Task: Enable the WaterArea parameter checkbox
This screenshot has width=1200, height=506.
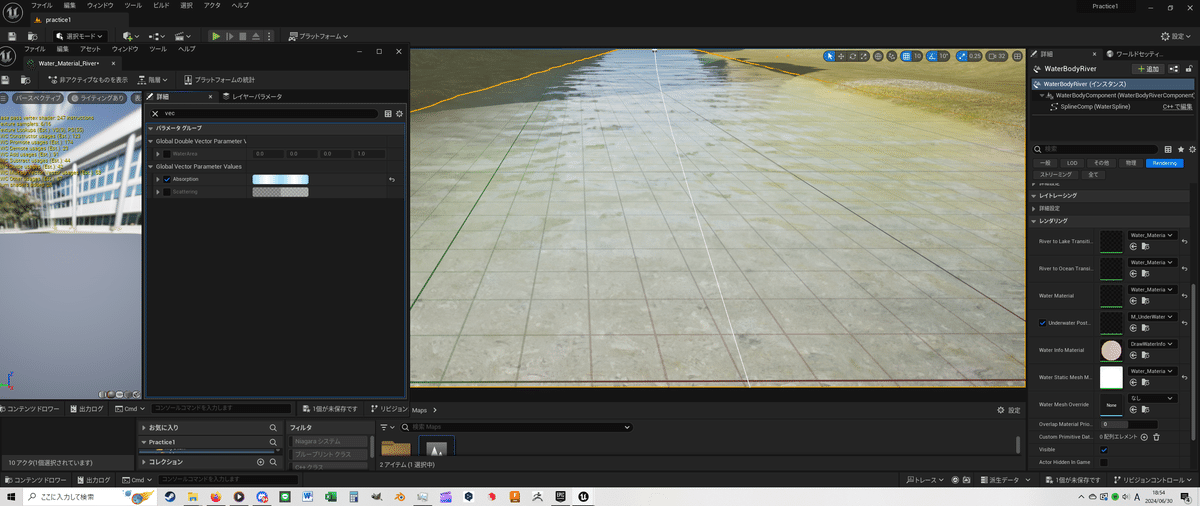Action: tap(167, 154)
